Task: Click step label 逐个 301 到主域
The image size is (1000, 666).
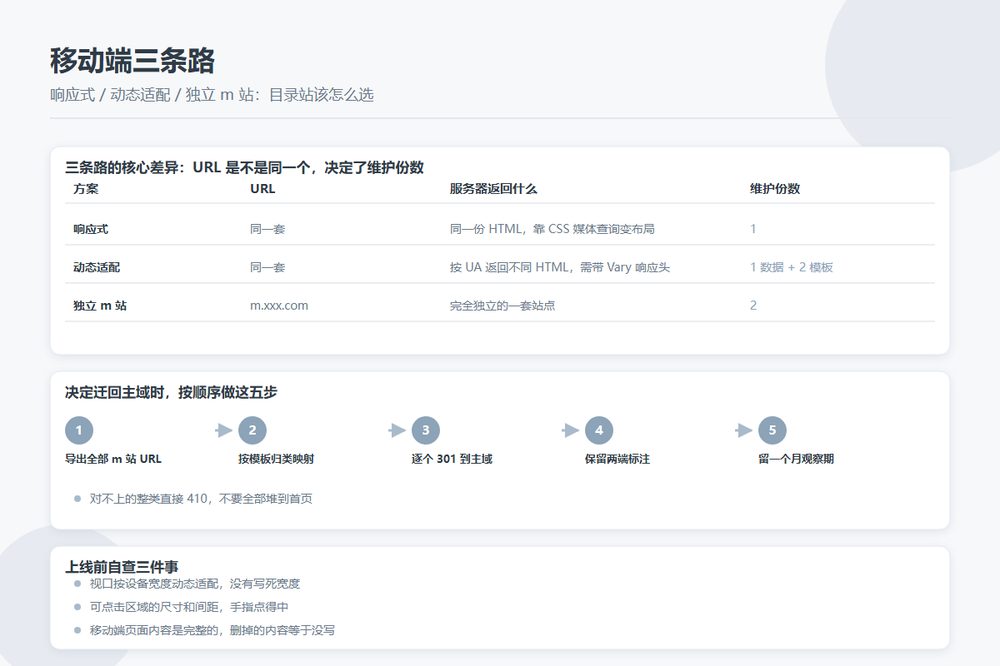Action: pos(452,459)
